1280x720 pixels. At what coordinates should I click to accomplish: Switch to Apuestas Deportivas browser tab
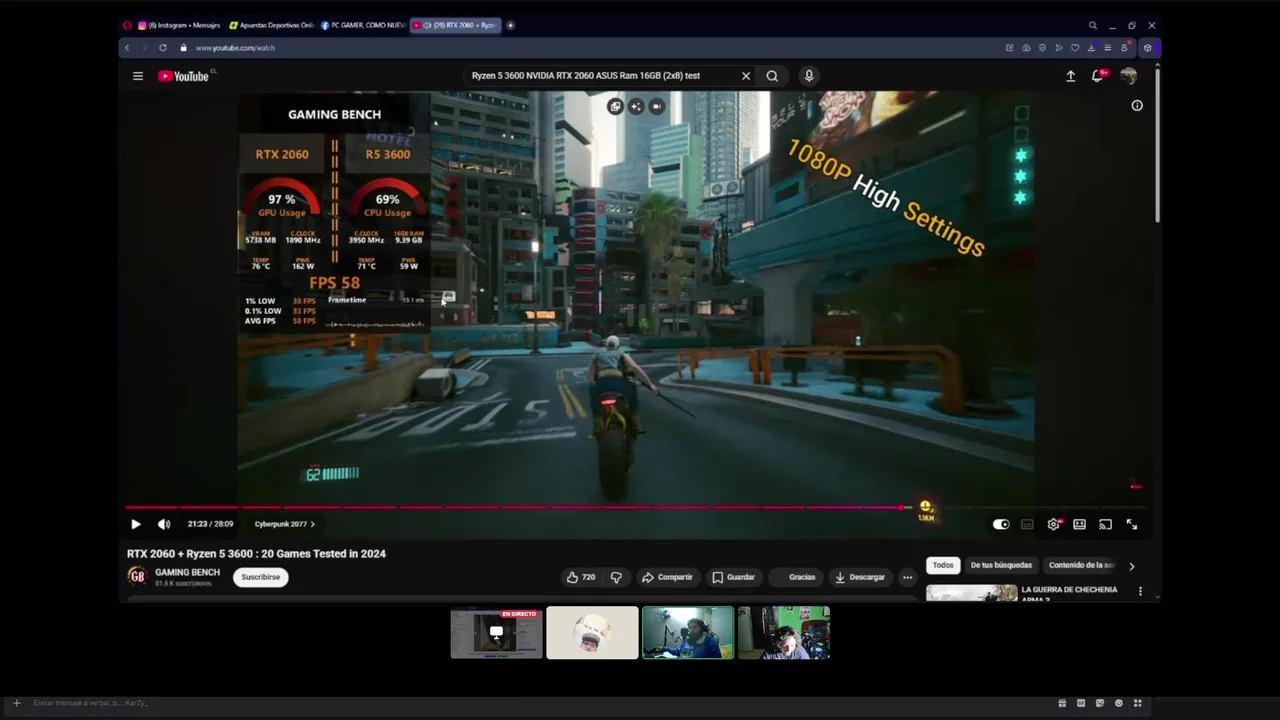271,25
